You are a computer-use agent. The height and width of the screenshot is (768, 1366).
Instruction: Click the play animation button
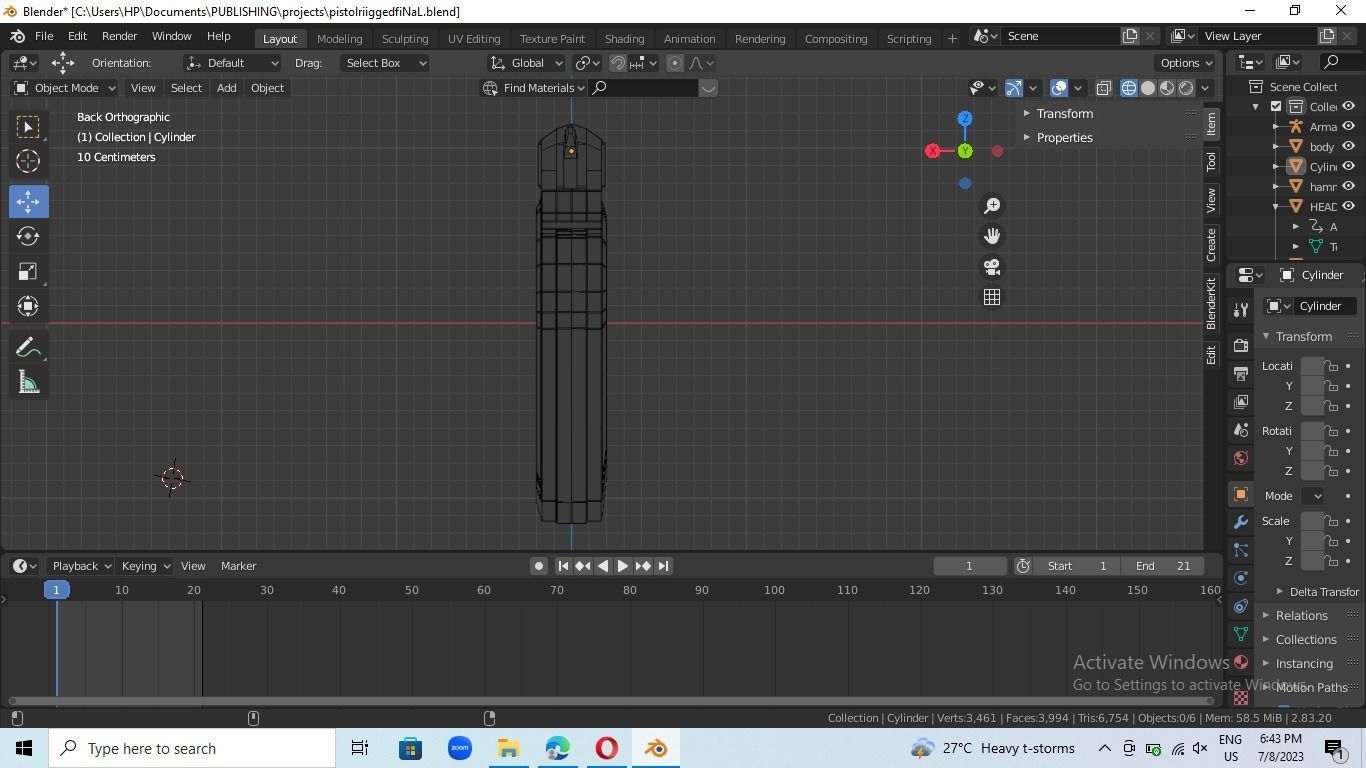pos(622,566)
